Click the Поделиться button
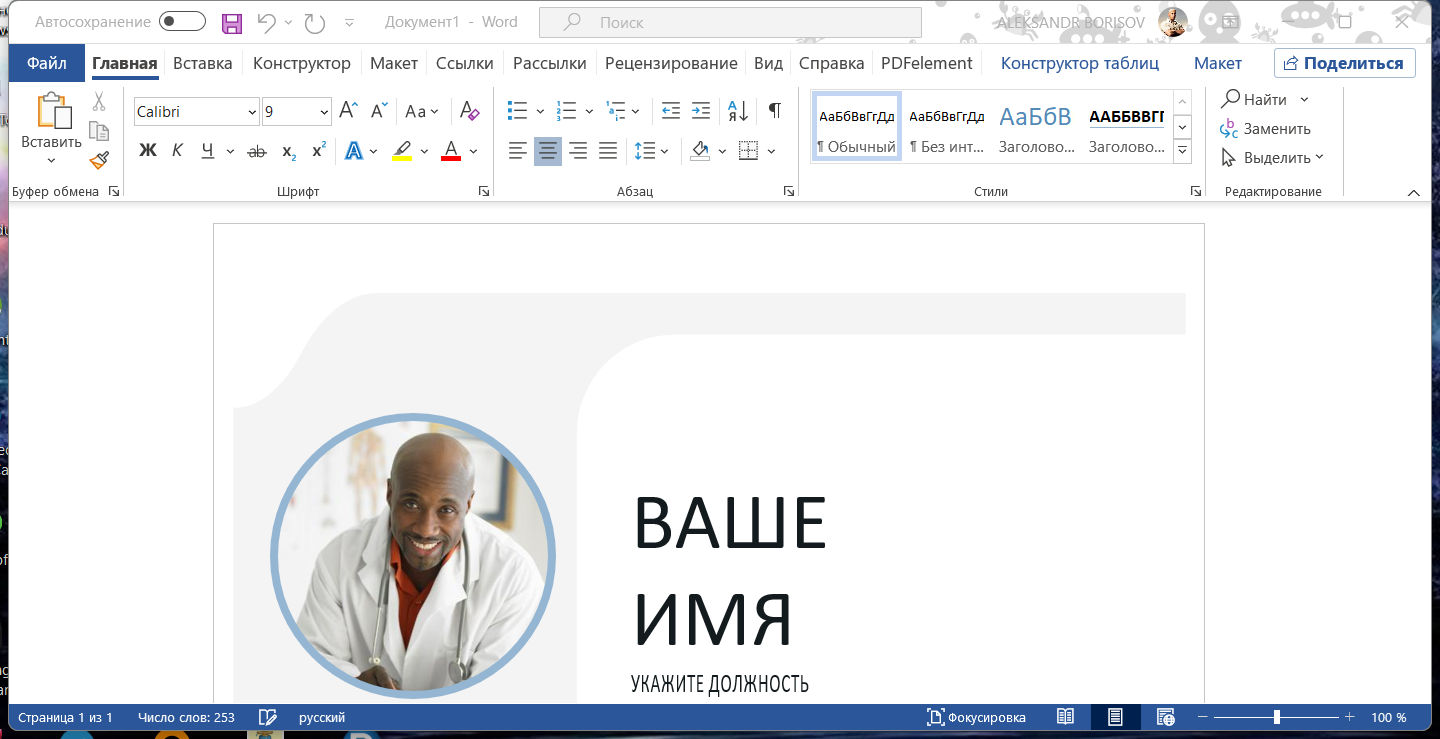This screenshot has height=739, width=1440. [1344, 63]
